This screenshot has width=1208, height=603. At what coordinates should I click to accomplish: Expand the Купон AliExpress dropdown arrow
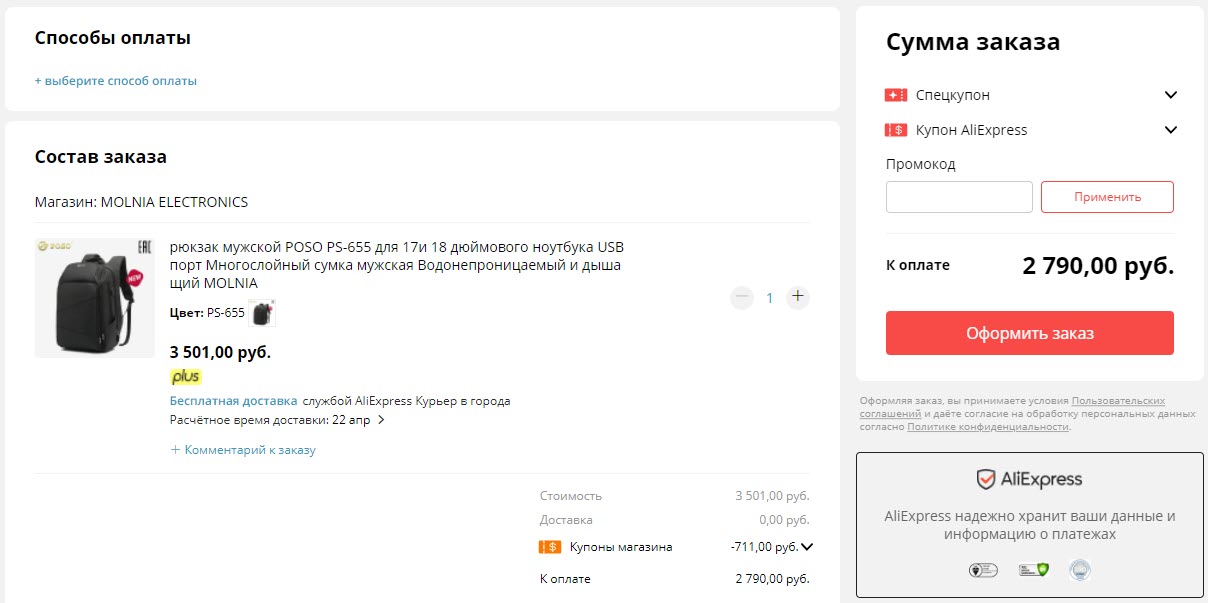1171,130
